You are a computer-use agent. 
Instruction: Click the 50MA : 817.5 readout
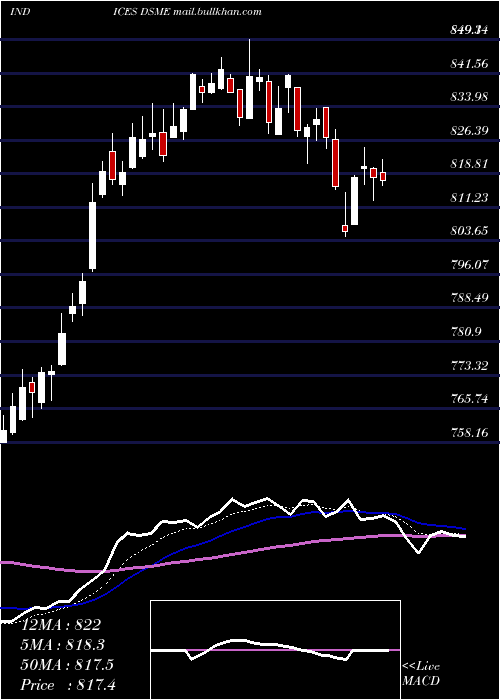[x=68, y=665]
